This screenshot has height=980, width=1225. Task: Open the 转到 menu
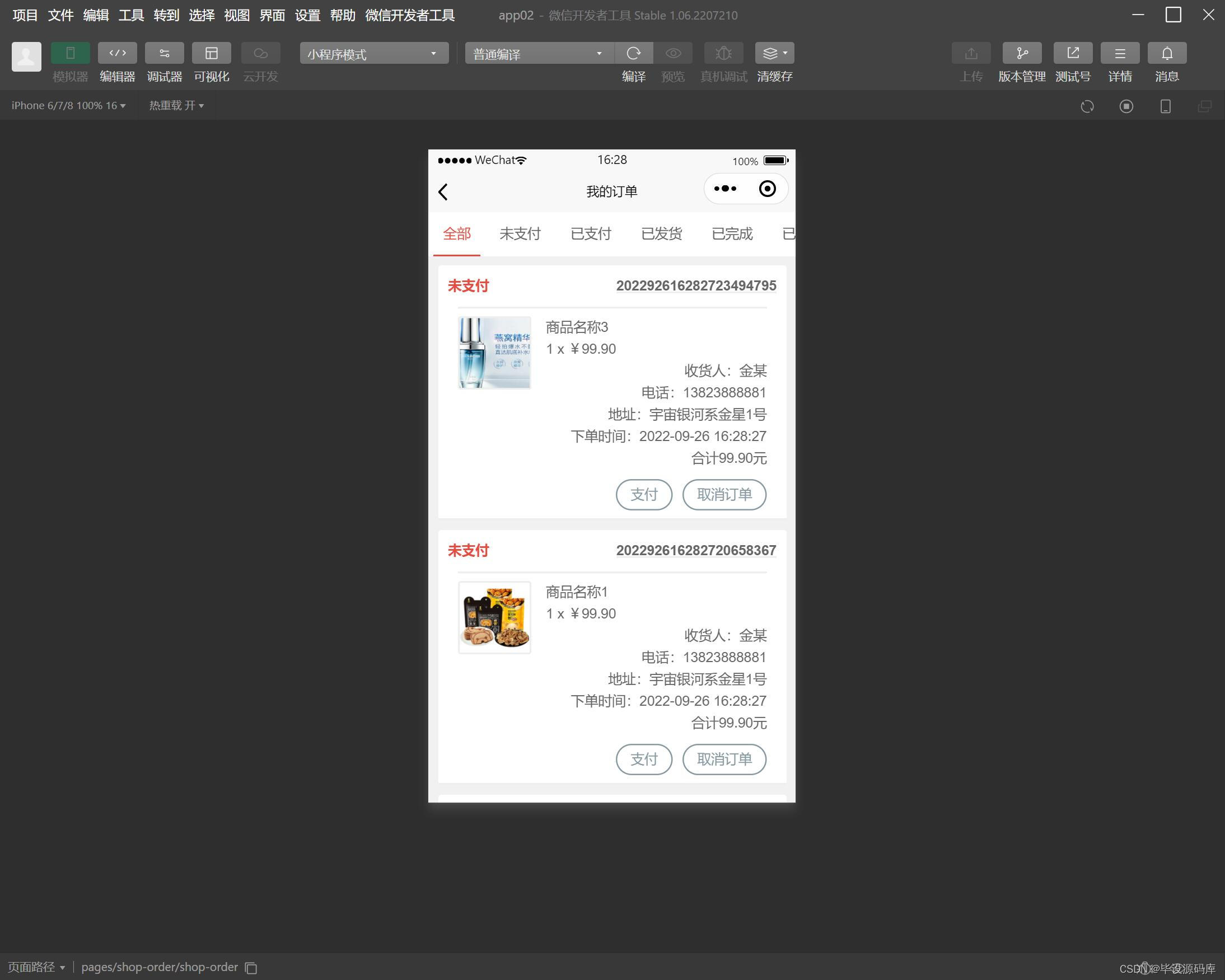(166, 15)
